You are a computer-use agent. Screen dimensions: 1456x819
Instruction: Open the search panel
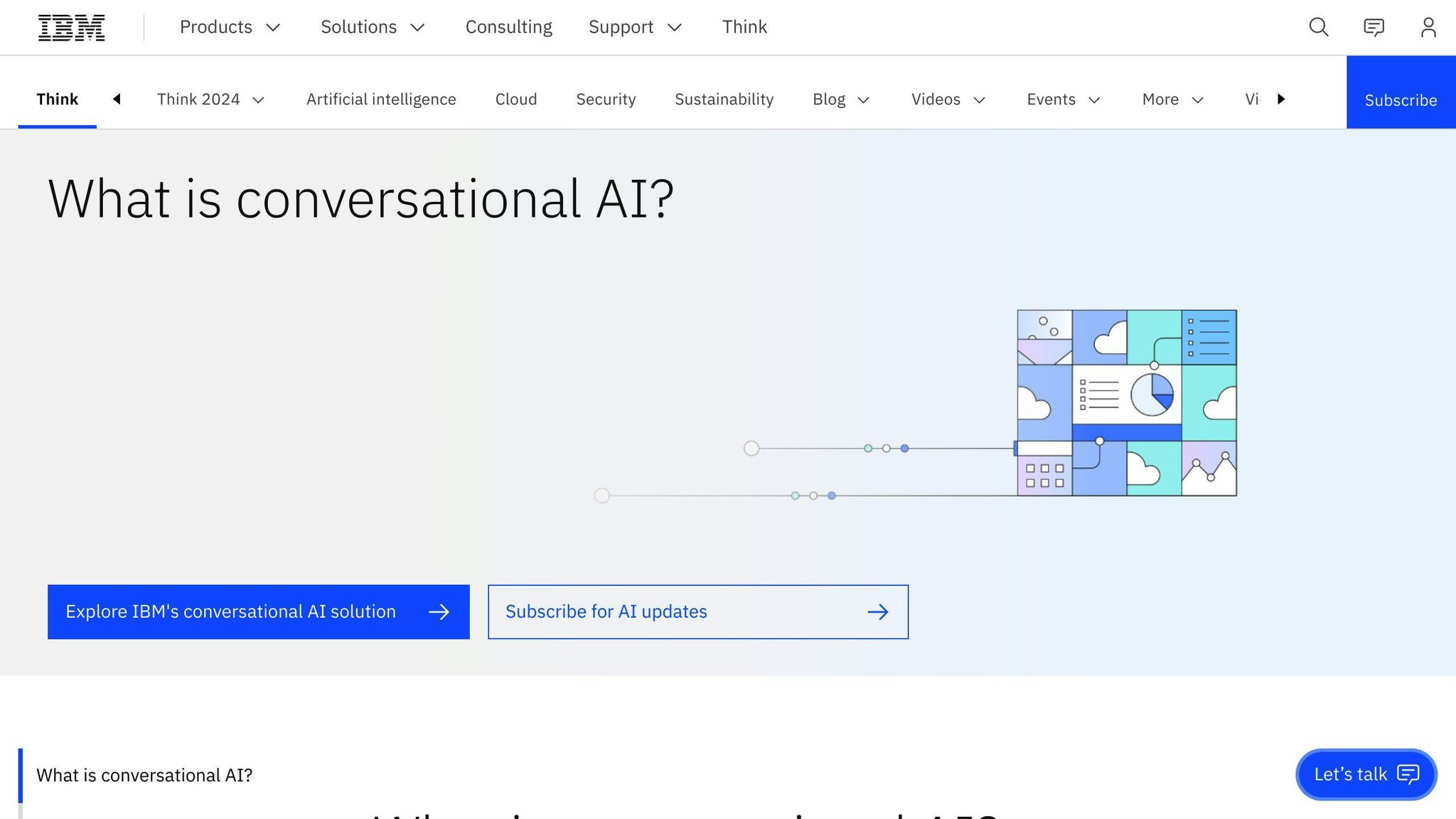point(1318,27)
